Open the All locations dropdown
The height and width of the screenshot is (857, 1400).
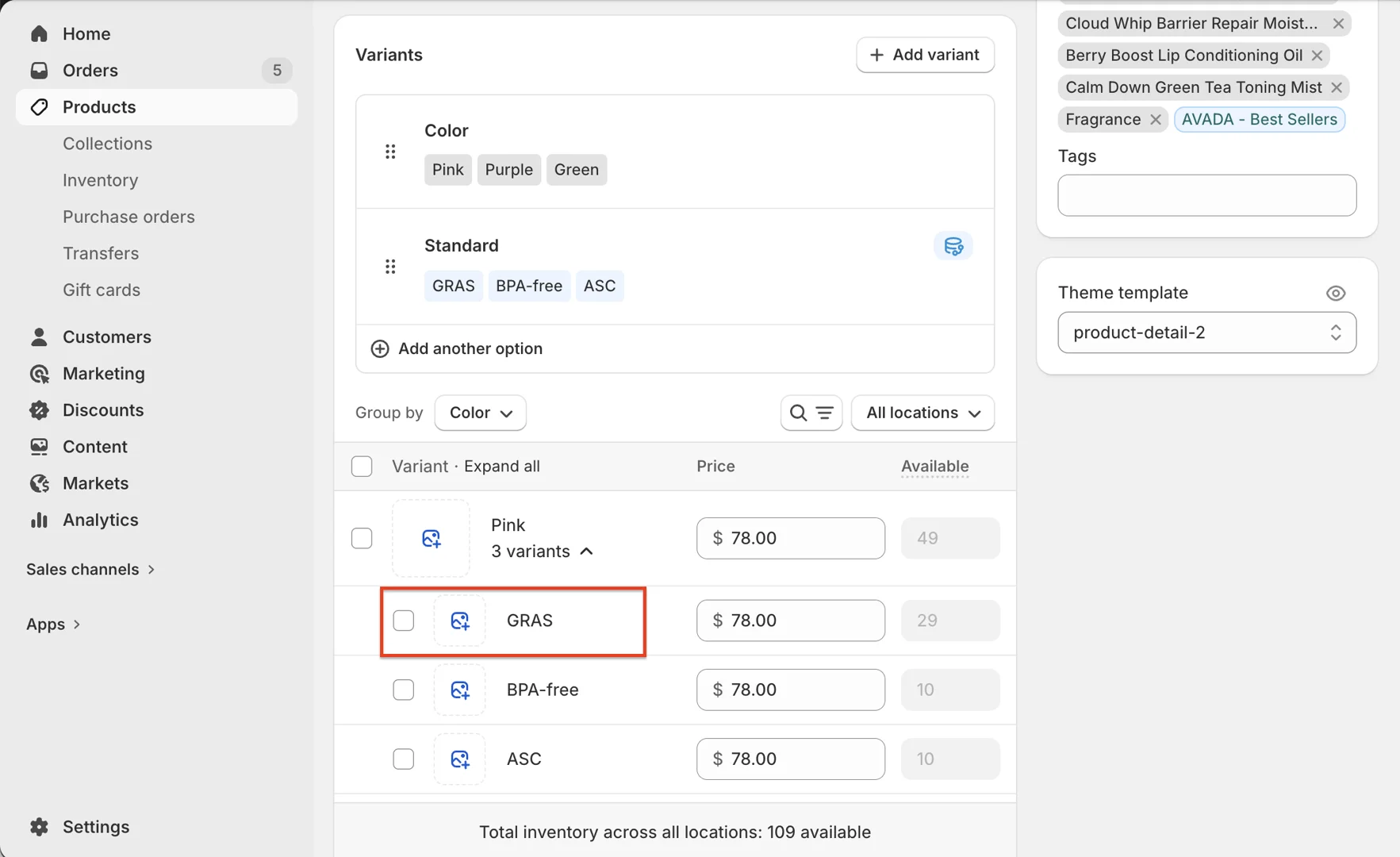point(922,413)
